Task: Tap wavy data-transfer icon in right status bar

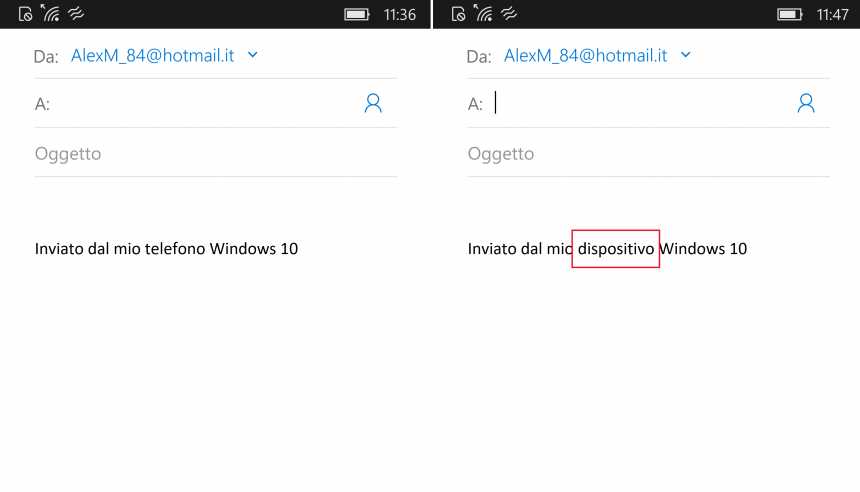Action: coord(509,13)
